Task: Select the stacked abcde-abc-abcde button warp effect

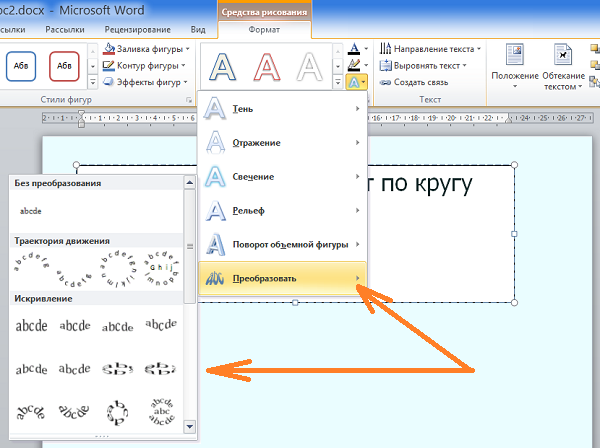Action: click(161, 412)
